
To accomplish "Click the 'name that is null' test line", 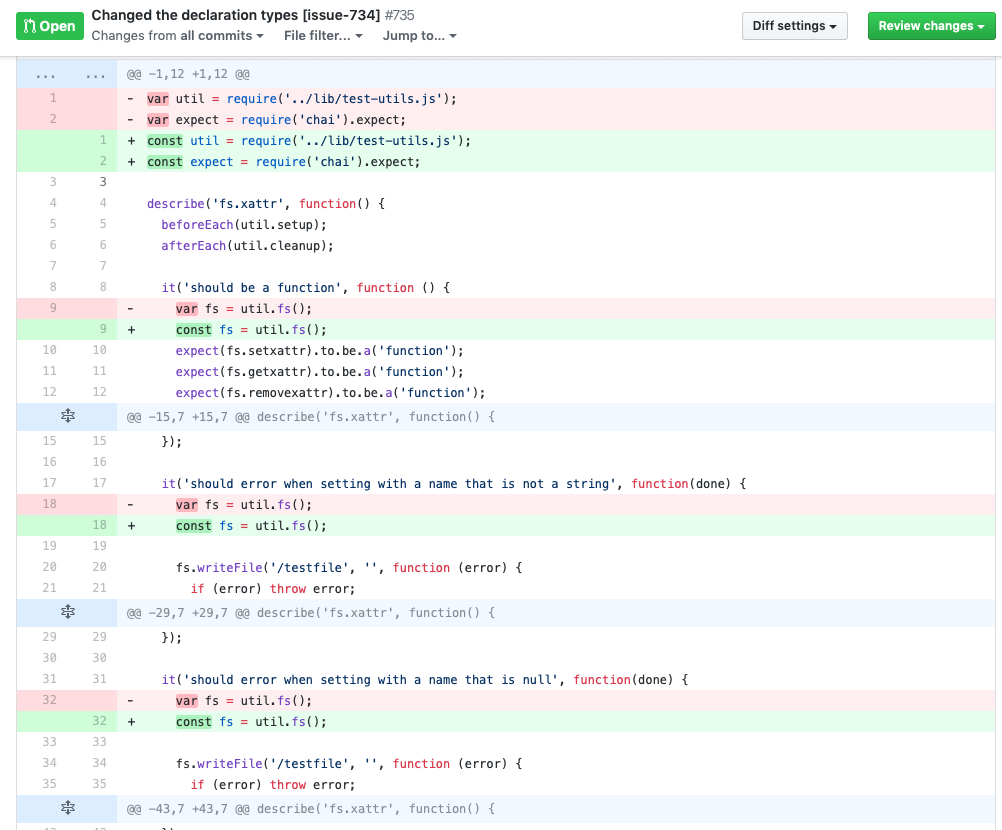I will coord(424,680).
